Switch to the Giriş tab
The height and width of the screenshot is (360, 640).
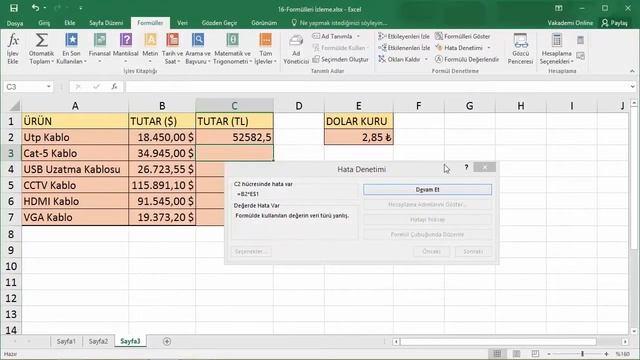[44, 23]
